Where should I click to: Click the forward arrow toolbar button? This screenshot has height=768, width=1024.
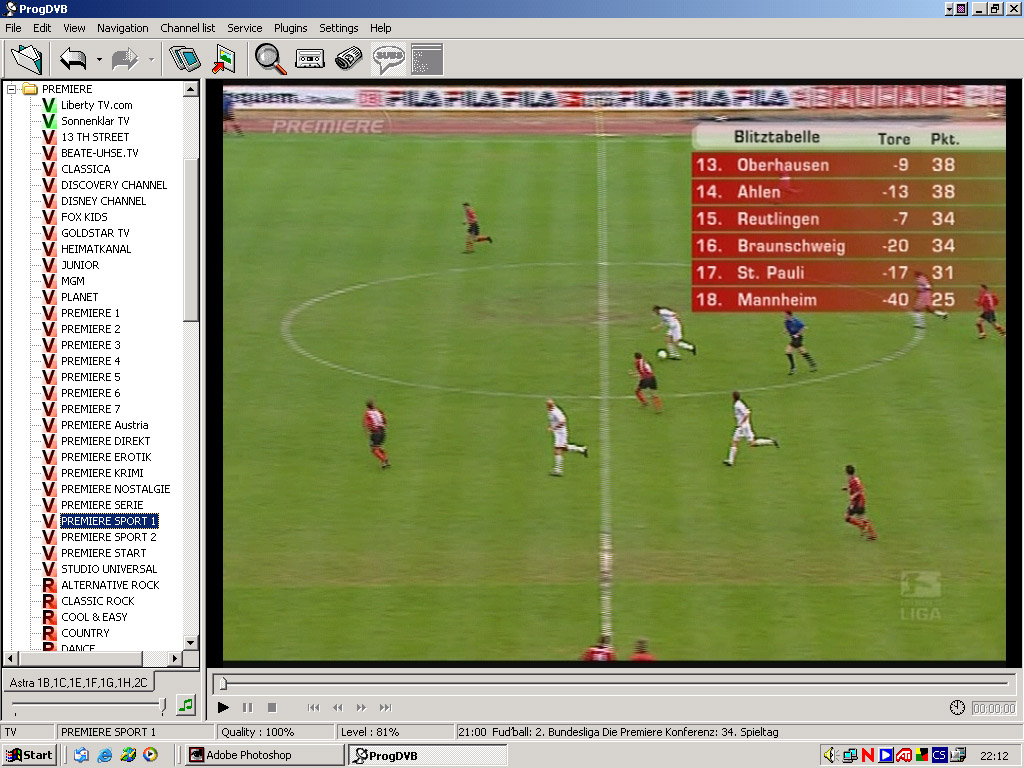pos(125,59)
